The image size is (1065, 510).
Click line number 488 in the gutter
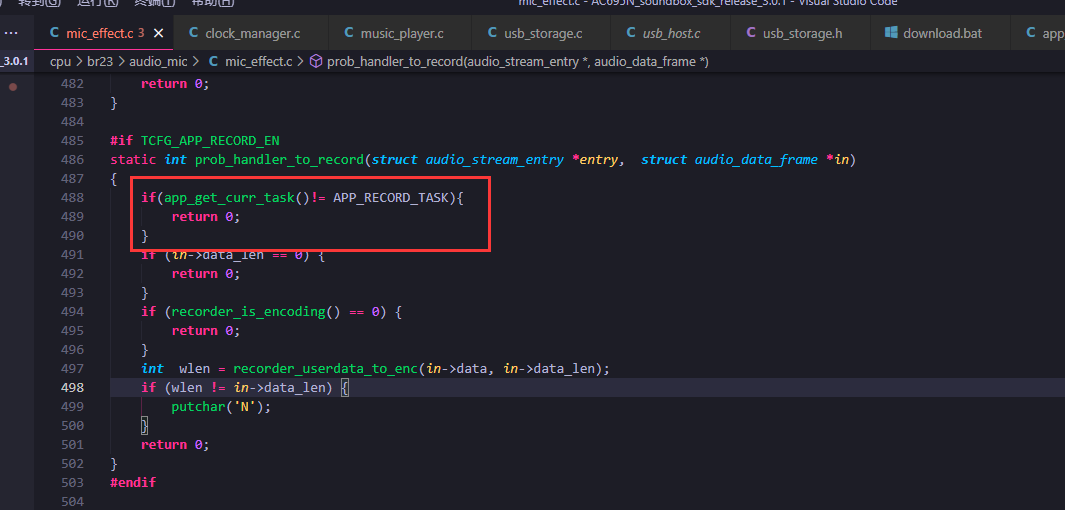tap(72, 198)
